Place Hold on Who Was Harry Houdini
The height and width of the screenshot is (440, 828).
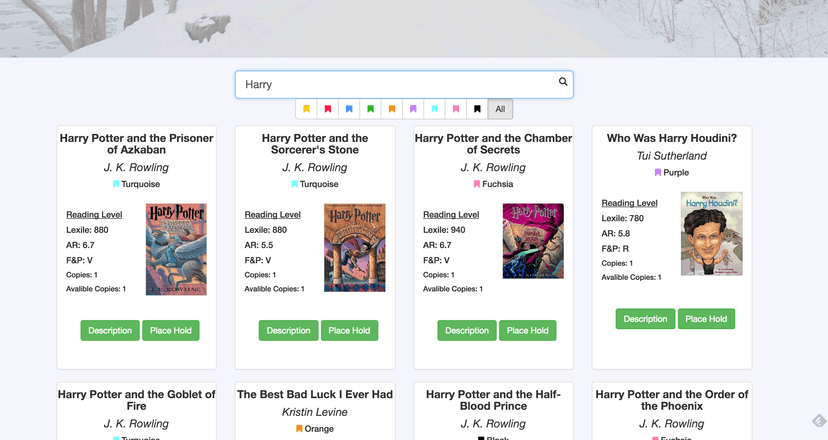[706, 319]
